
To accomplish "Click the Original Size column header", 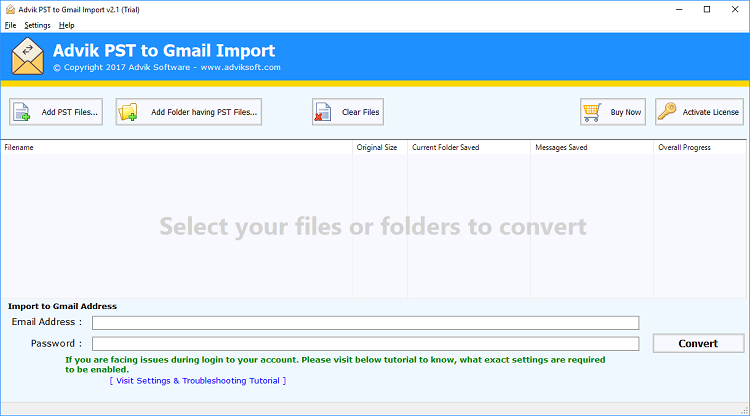I will tap(380, 147).
